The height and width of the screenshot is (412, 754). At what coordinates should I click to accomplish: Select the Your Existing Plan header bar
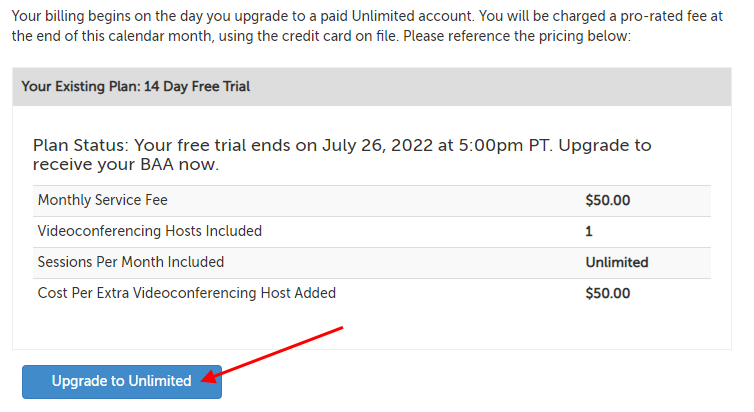tap(379, 87)
